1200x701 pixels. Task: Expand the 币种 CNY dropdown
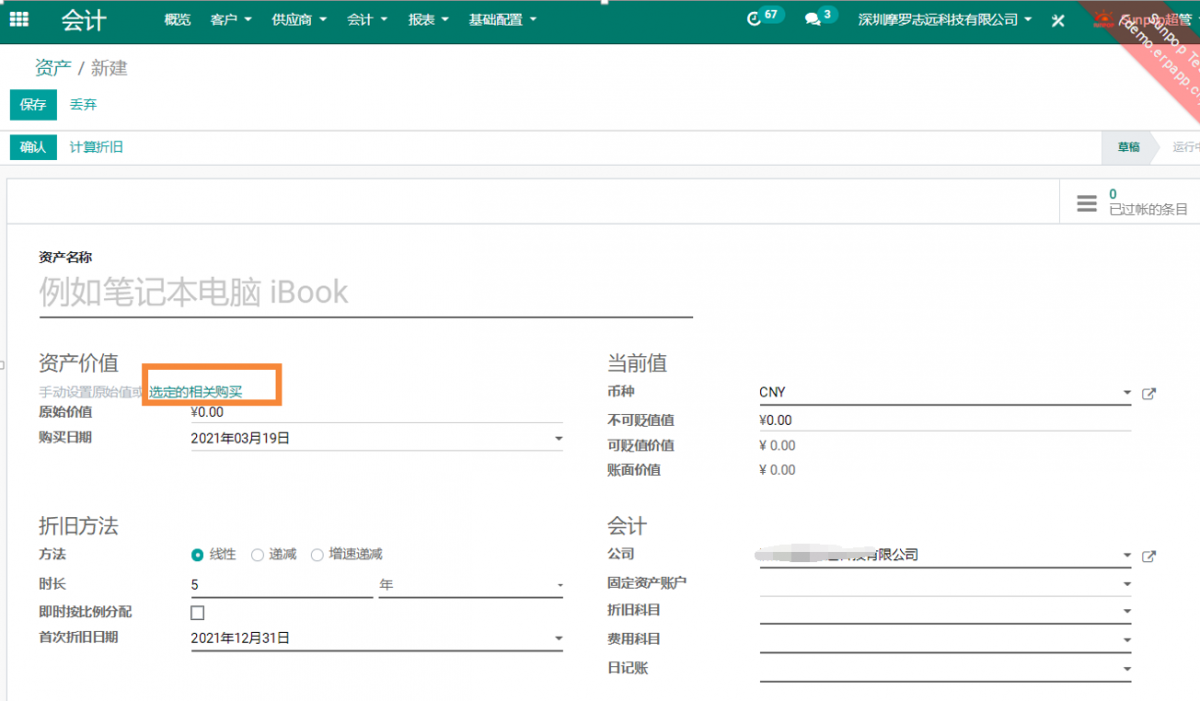[1127, 393]
